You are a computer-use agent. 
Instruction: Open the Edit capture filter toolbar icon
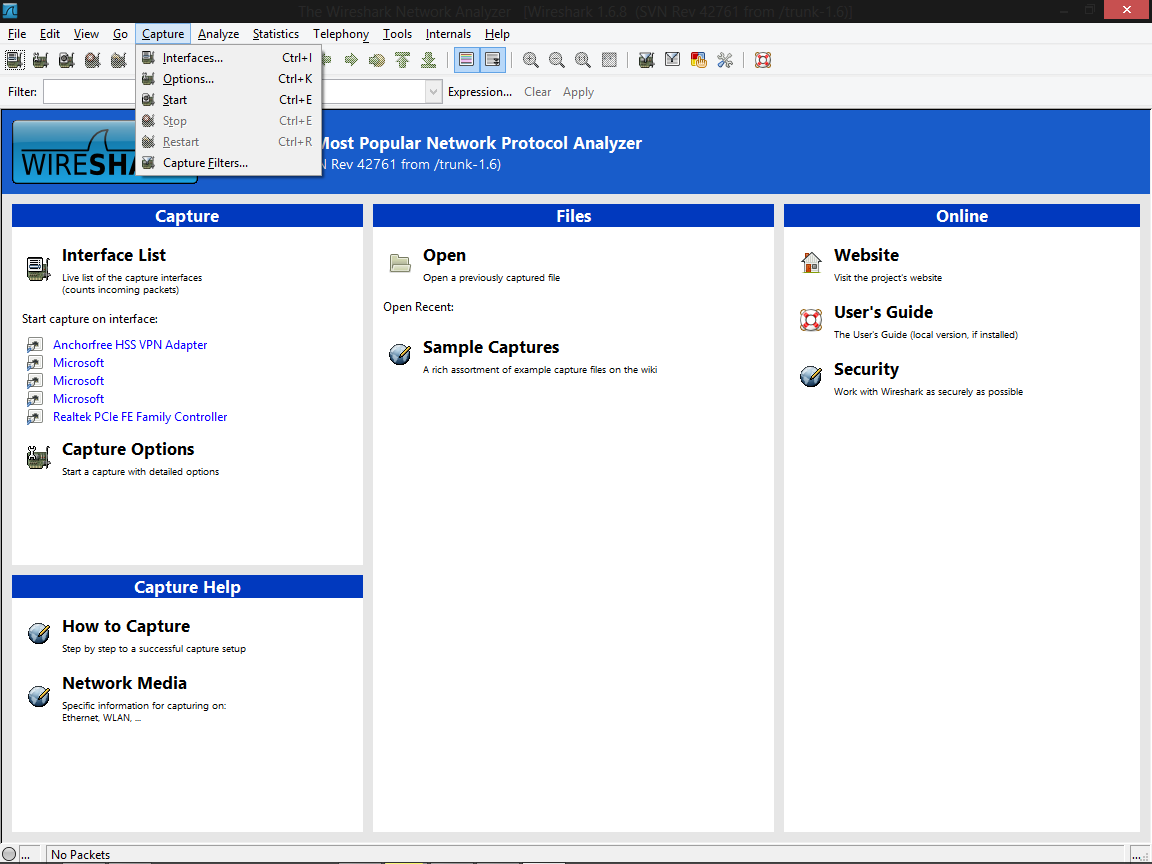647,60
